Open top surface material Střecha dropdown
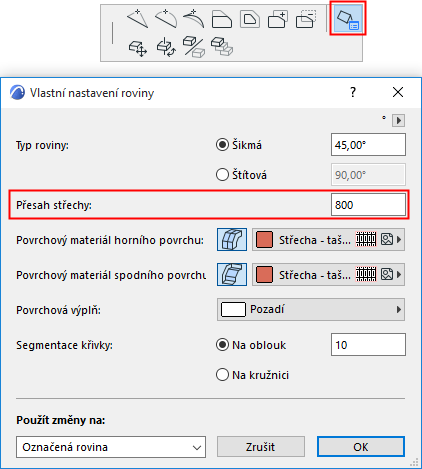 click(x=328, y=239)
